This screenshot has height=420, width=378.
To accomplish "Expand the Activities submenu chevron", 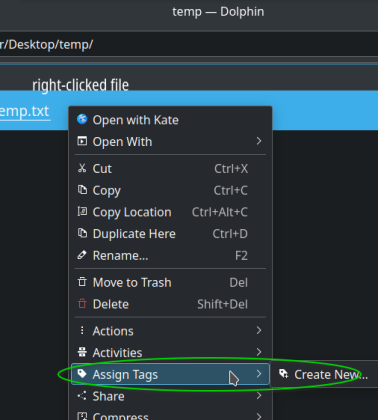I will pos(259,352).
